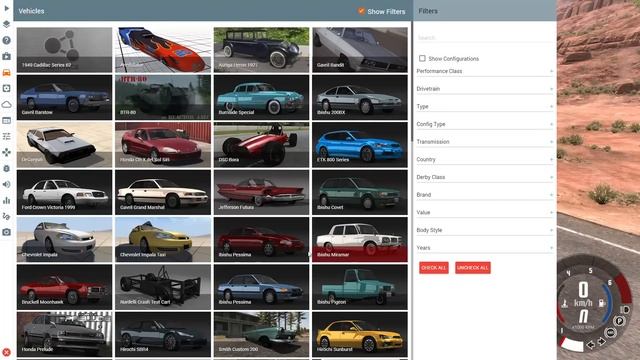Select the blue Ibishu Pessima sedan
The image size is (640, 360).
tap(261, 287)
